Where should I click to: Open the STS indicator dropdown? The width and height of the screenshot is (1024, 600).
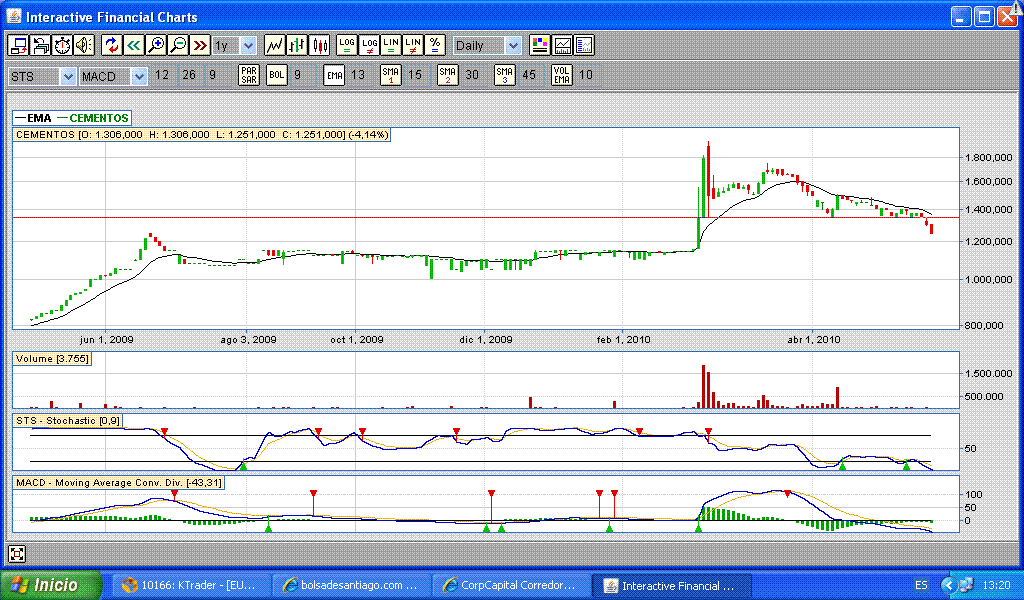point(68,76)
